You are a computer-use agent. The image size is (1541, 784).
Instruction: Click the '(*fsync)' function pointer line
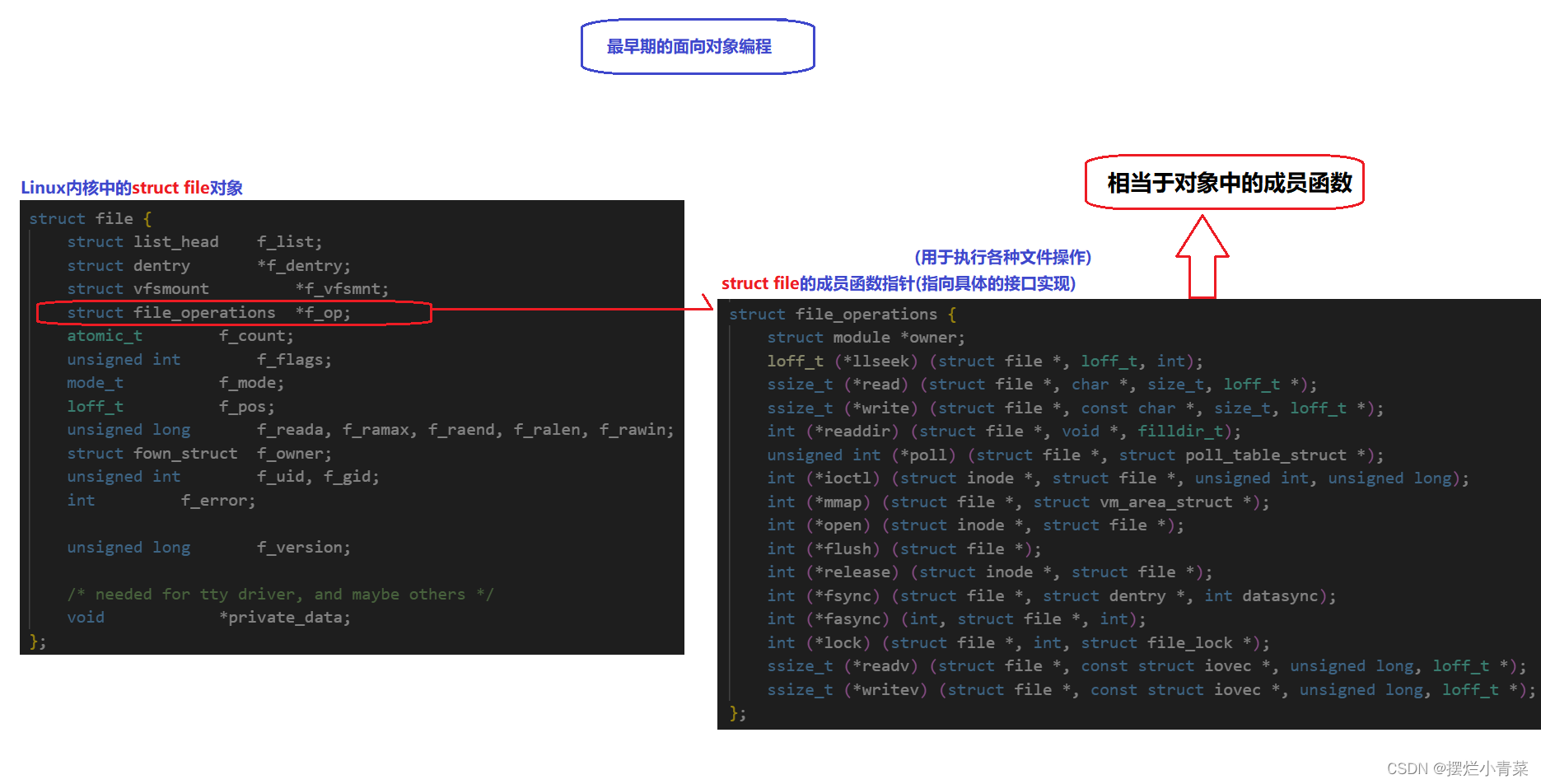point(1052,595)
